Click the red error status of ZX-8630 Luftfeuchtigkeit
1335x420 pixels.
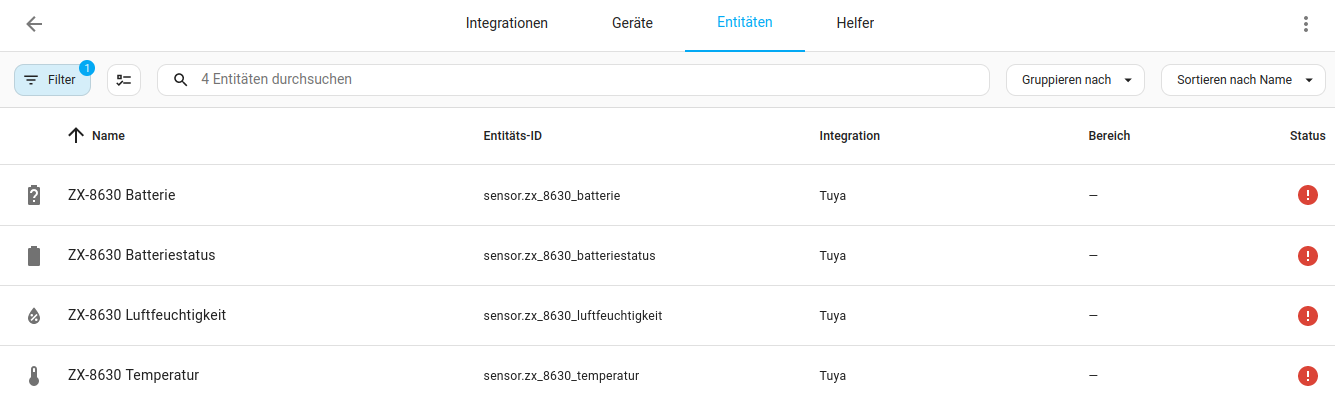pyautogui.click(x=1307, y=316)
